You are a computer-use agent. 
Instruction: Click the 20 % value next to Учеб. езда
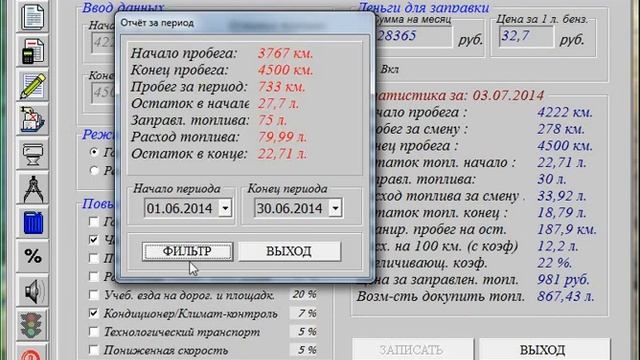click(x=304, y=294)
